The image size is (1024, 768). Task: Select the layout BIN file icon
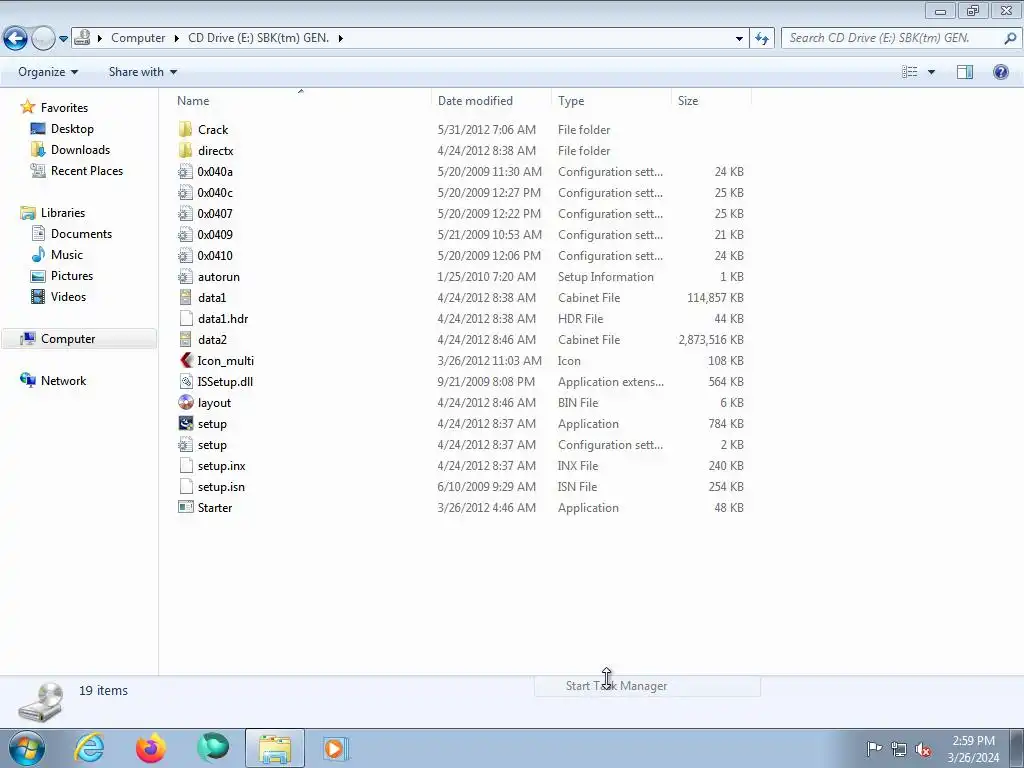185,402
